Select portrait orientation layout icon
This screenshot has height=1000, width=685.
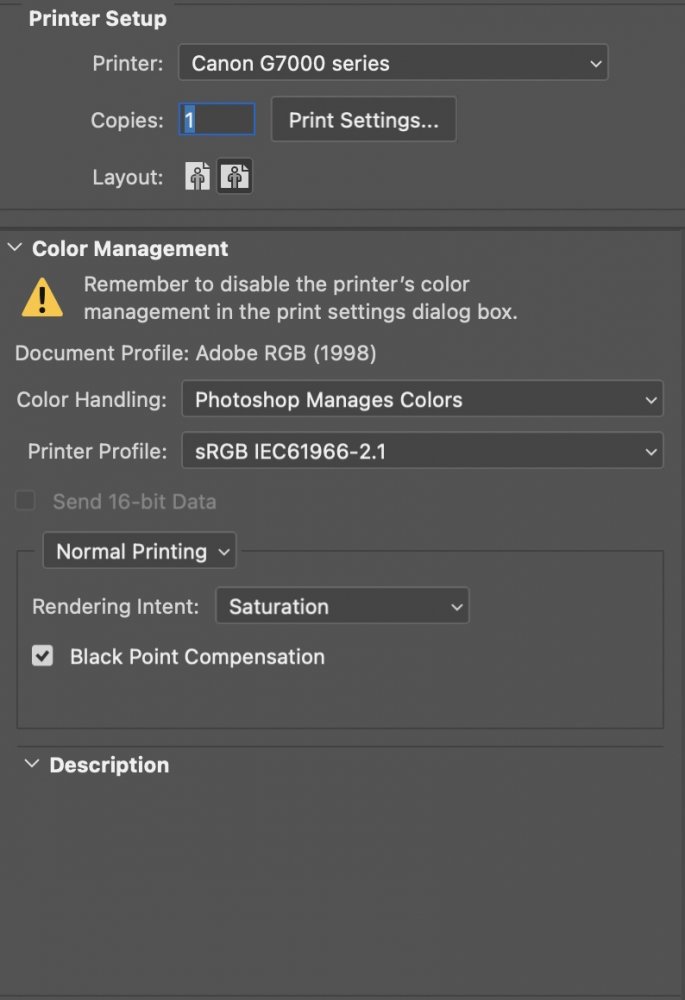198,177
